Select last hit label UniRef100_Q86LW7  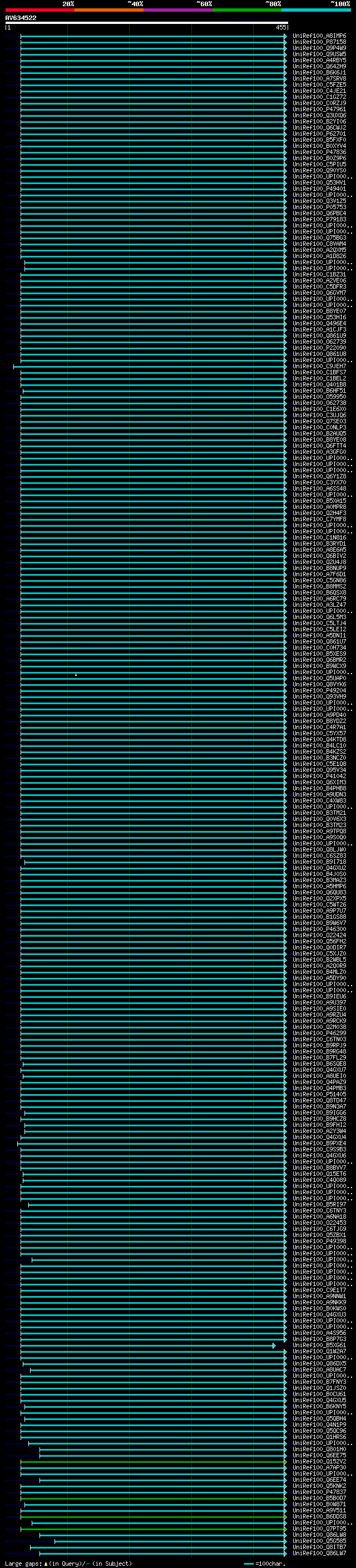319,1553
